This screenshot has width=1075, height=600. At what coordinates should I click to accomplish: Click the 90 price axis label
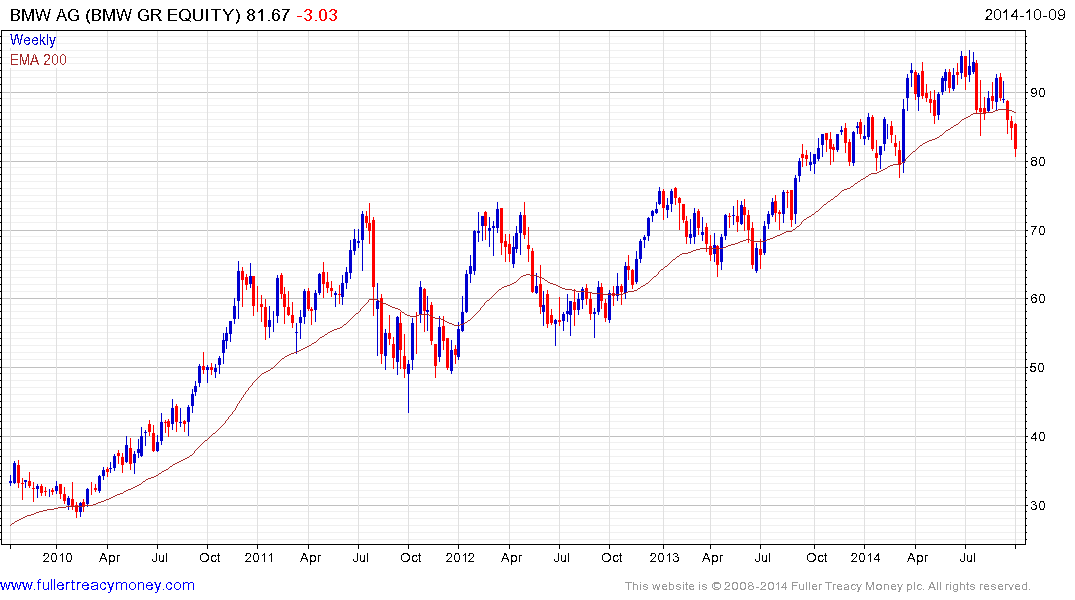(1037, 93)
